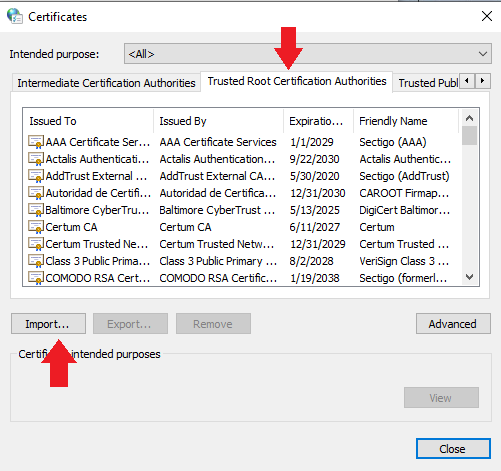Viewport: 501px width, 471px height.
Task: Click the Baltimore CyberTrust certificate icon
Action: click(36, 210)
